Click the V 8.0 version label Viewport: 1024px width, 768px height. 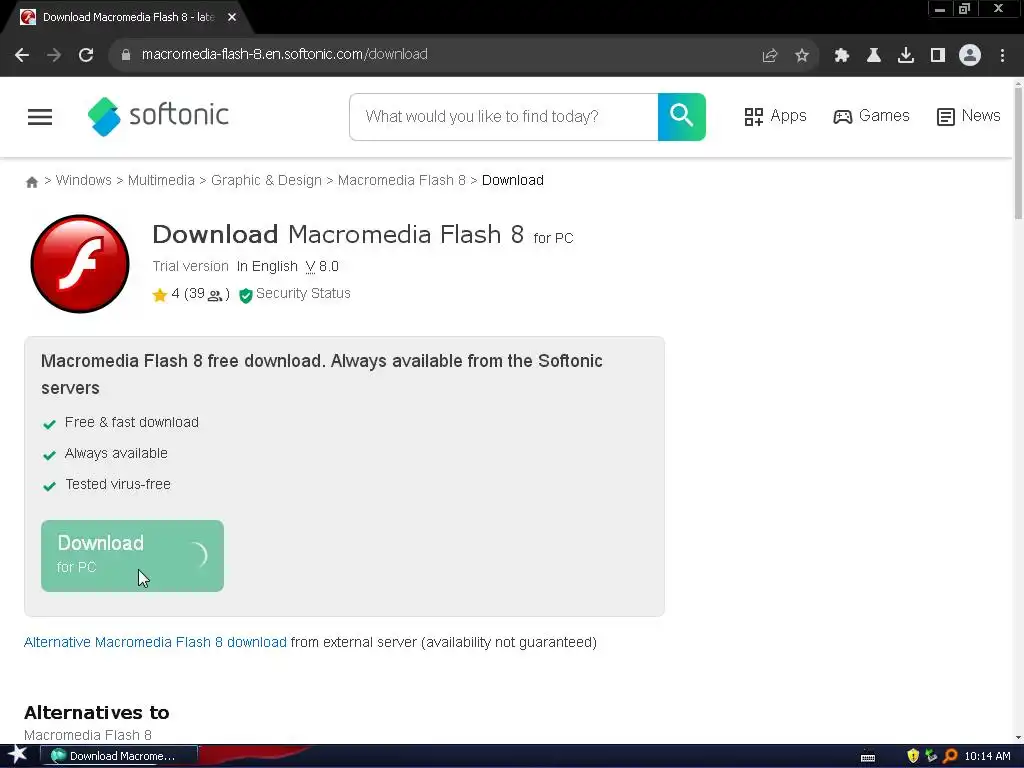pyautogui.click(x=322, y=266)
